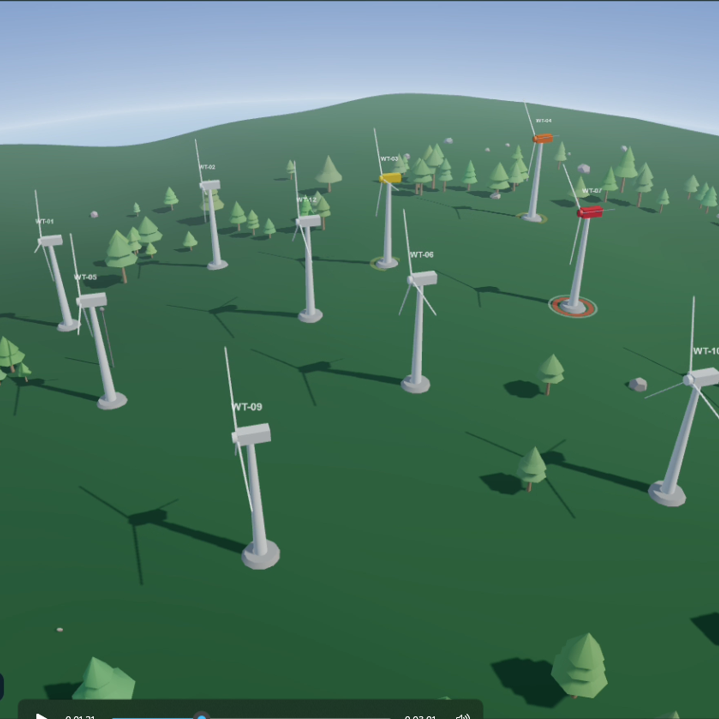Play the video with the play button

41,716
